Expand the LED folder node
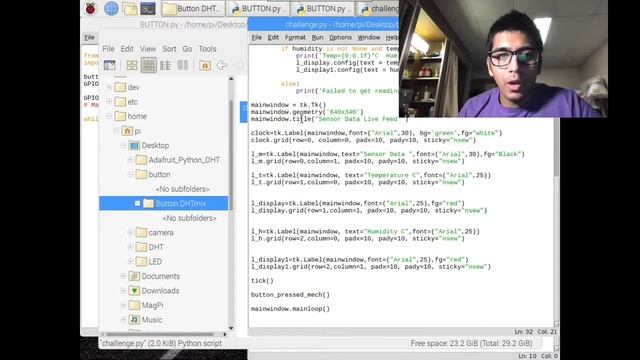Viewport: 640px width, 360px height. (x=130, y=262)
